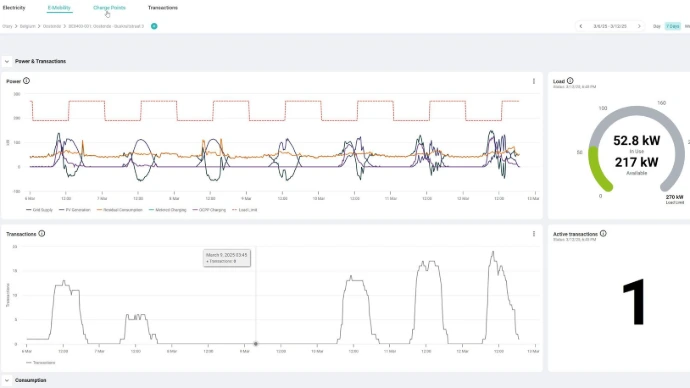The image size is (690, 388).
Task: Open the Power chart options menu
Action: (x=534, y=81)
